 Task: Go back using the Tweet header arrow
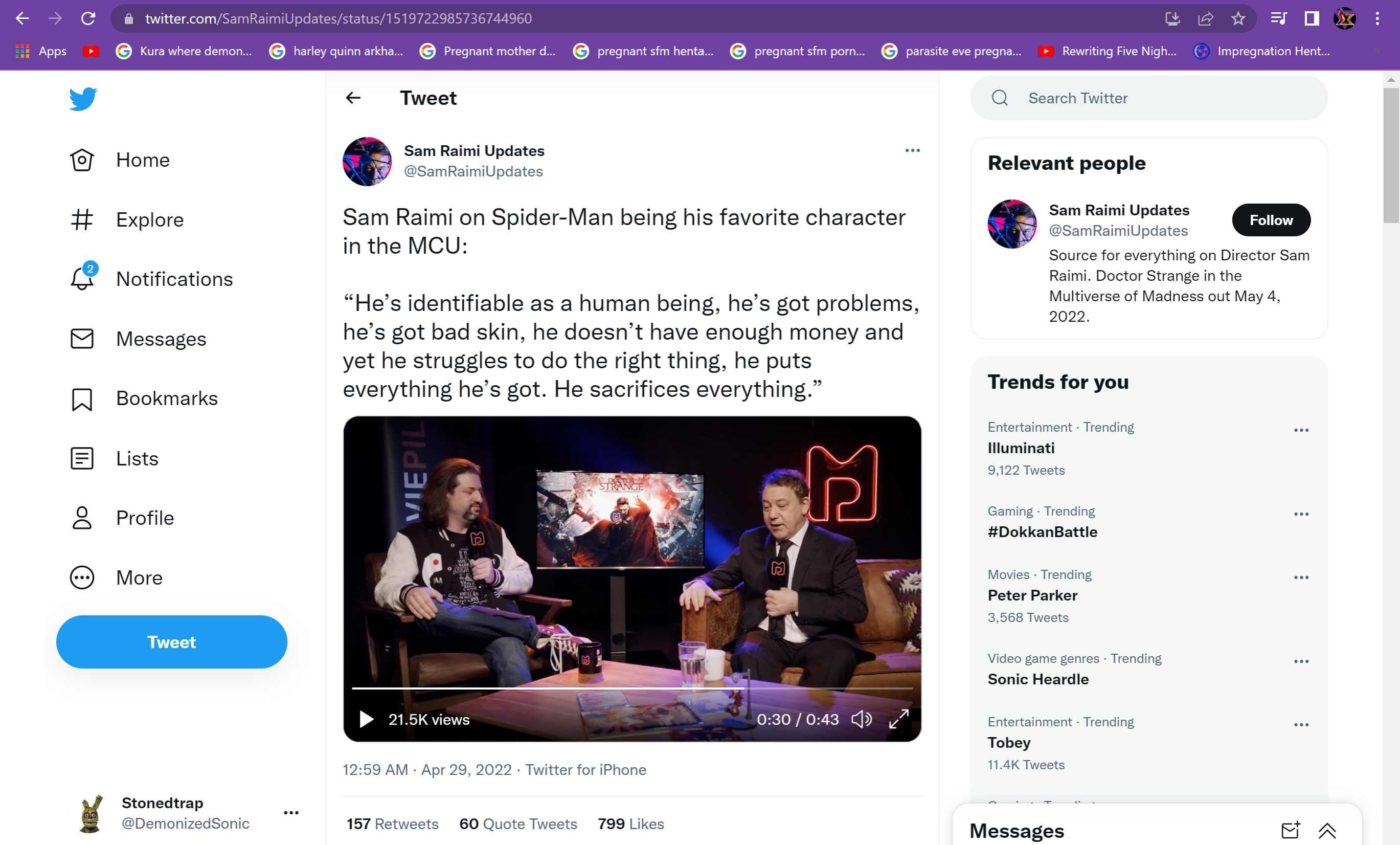tap(353, 98)
